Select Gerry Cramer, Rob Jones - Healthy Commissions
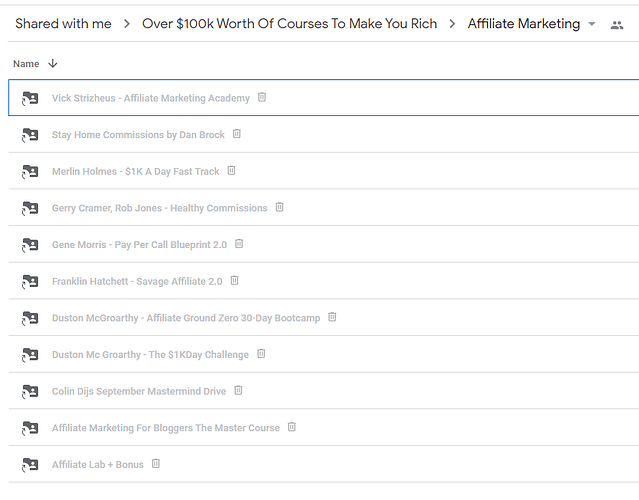This screenshot has width=639, height=500. tap(160, 208)
